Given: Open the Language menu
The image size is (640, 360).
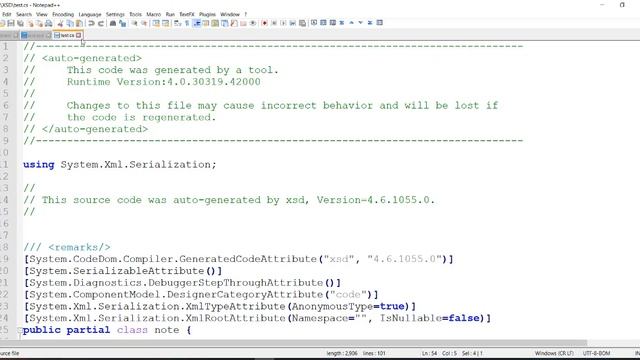Looking at the screenshot, I should point(90,14).
